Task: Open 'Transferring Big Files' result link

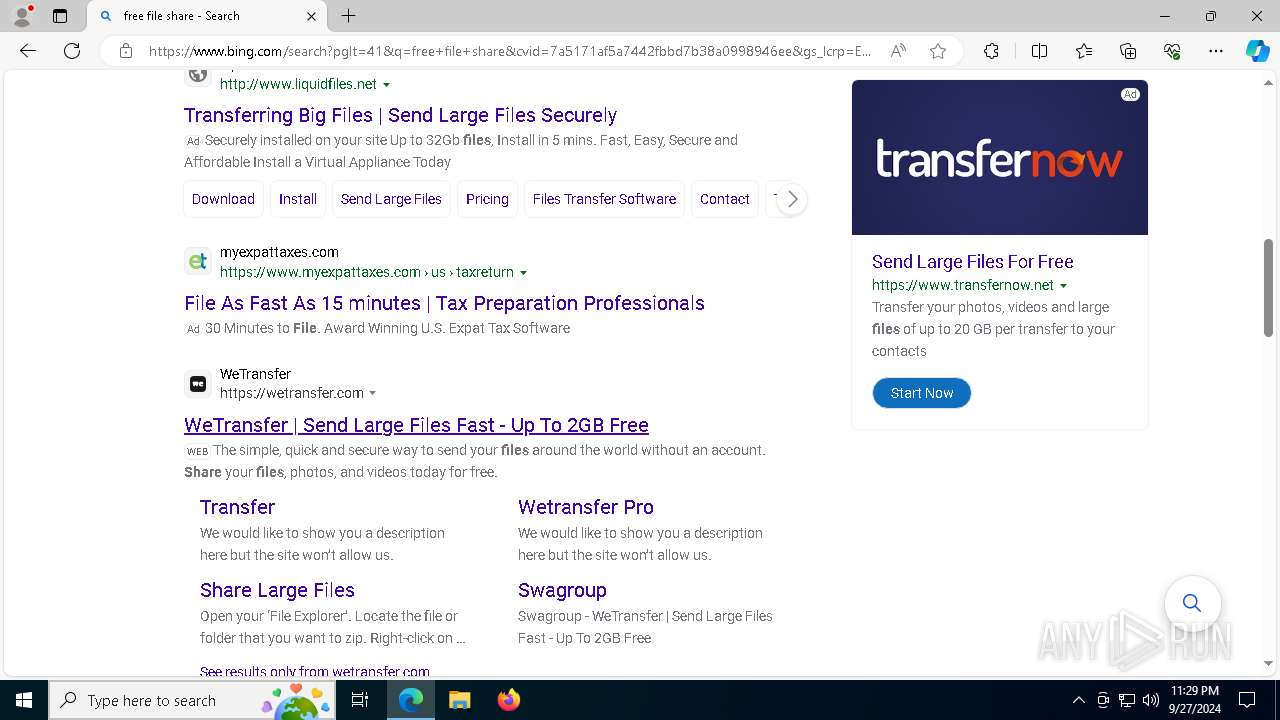Action: [x=400, y=115]
